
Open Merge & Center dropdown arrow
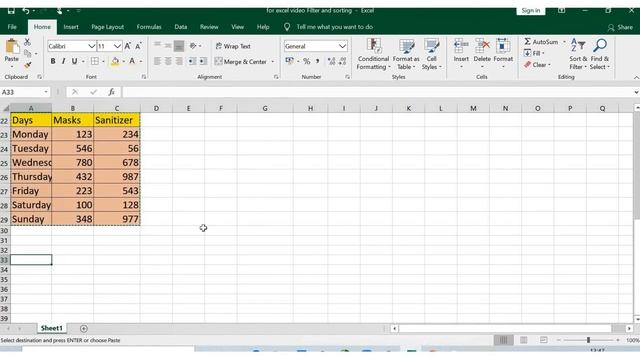click(x=273, y=62)
